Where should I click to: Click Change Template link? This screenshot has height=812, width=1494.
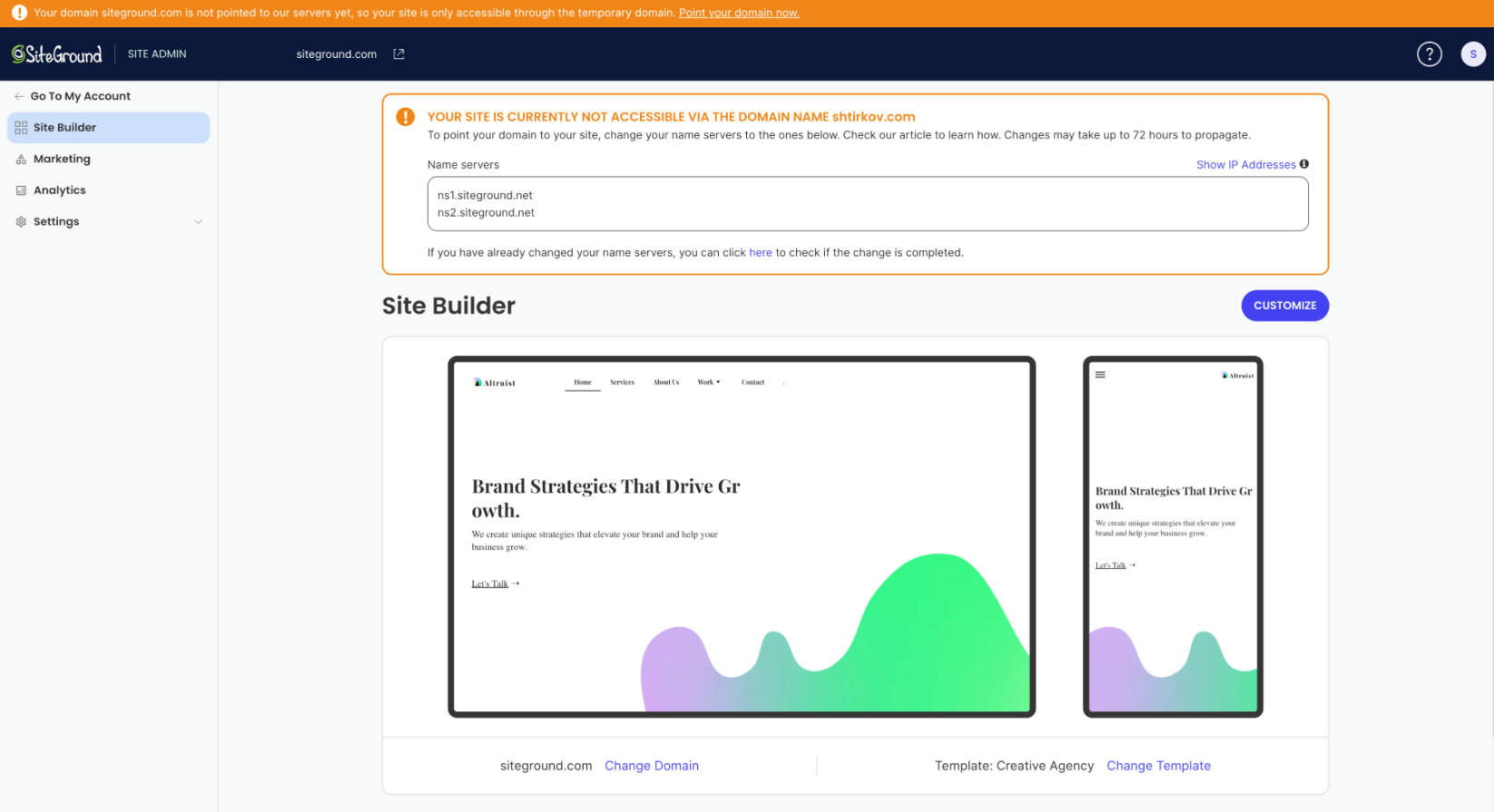[1158, 766]
